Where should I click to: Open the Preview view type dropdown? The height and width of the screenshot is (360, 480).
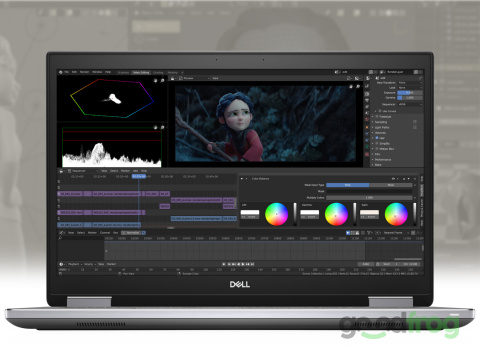pos(194,78)
